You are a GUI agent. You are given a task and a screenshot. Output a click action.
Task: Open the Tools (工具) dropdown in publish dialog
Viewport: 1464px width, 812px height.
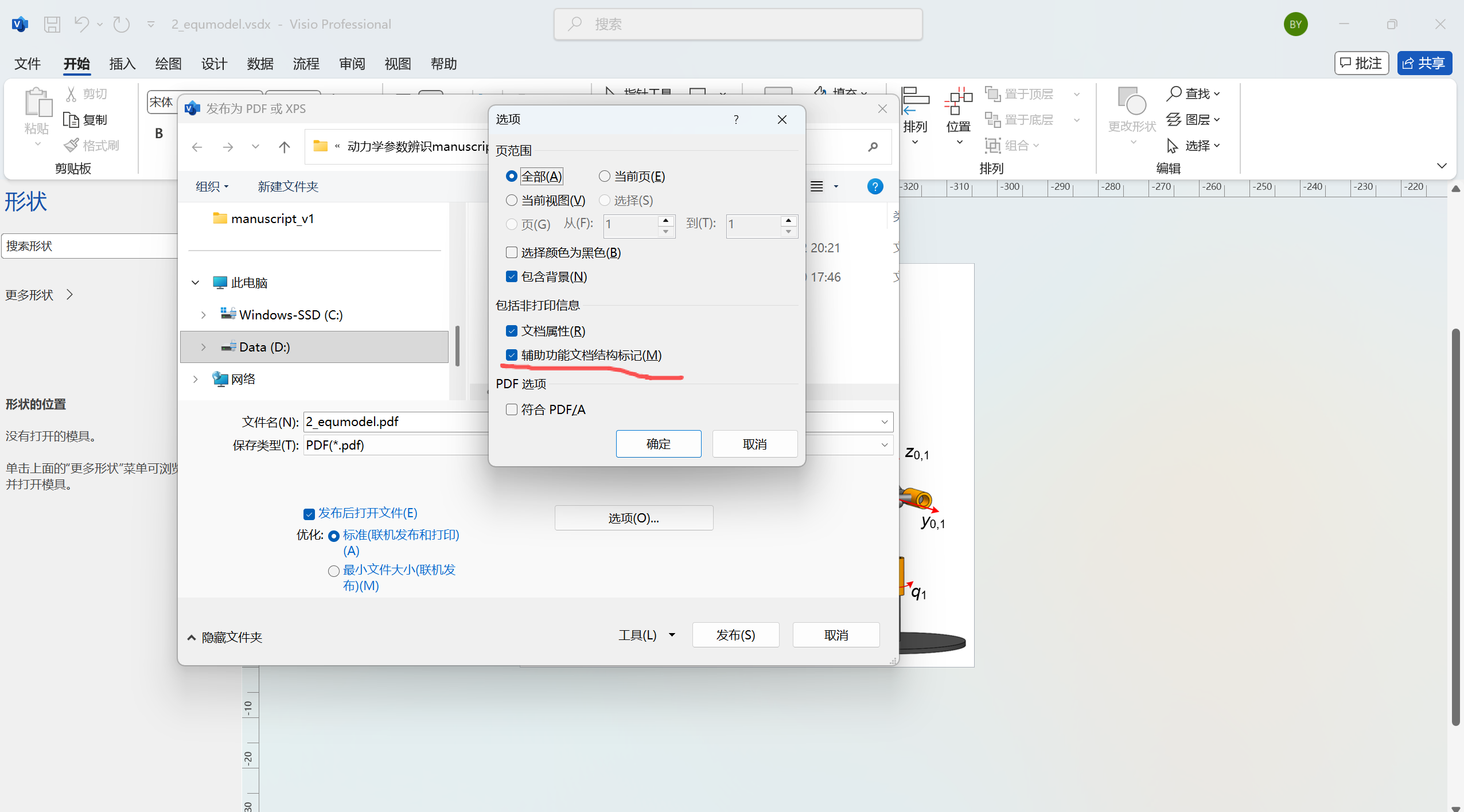coord(647,635)
